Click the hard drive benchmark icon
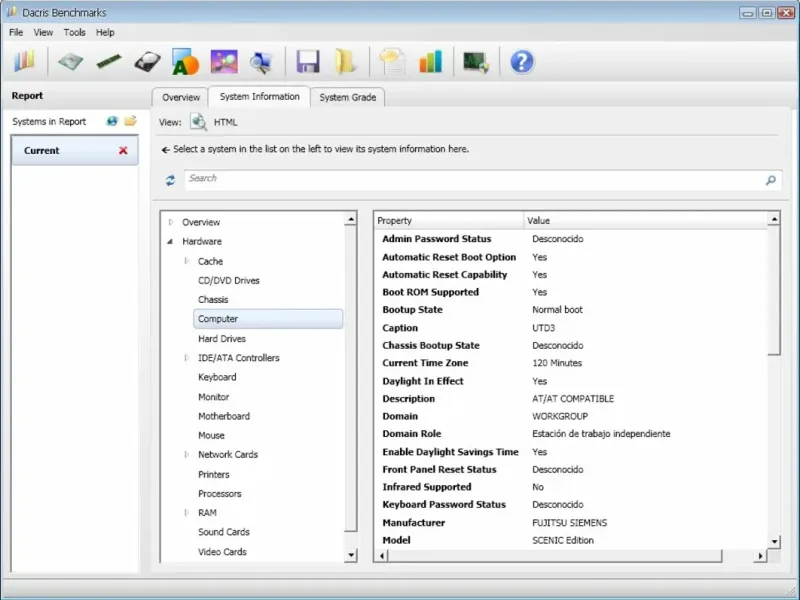This screenshot has width=800, height=600. pyautogui.click(x=148, y=62)
